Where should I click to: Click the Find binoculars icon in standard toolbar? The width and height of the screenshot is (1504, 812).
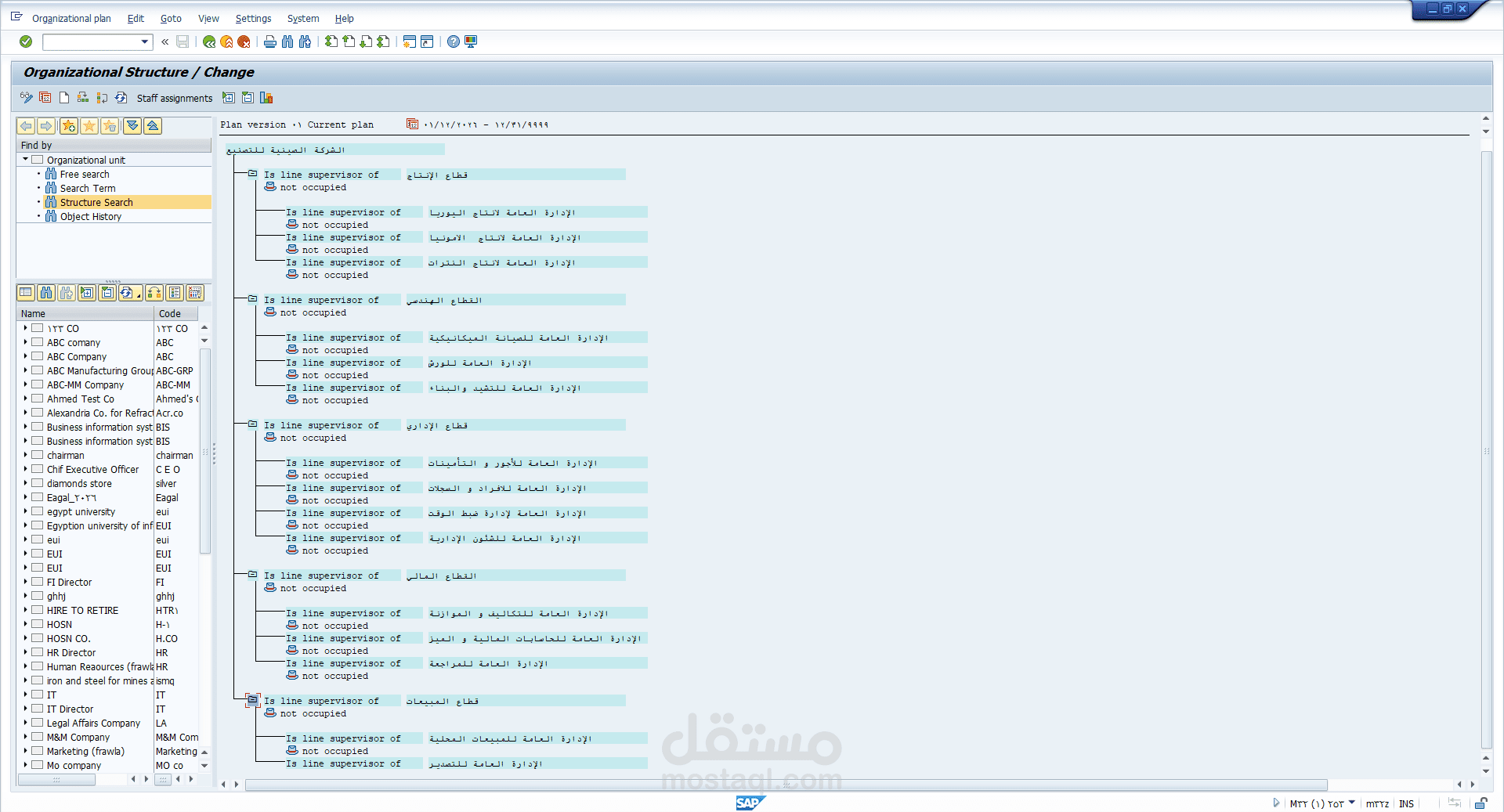[x=287, y=42]
